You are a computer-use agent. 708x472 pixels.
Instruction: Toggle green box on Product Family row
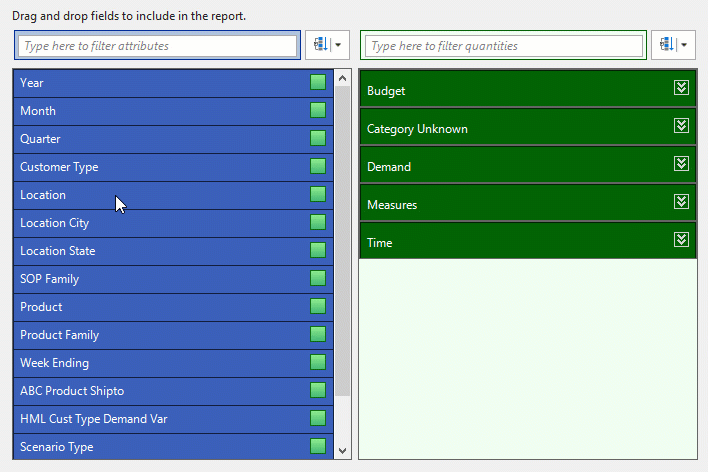click(x=318, y=334)
